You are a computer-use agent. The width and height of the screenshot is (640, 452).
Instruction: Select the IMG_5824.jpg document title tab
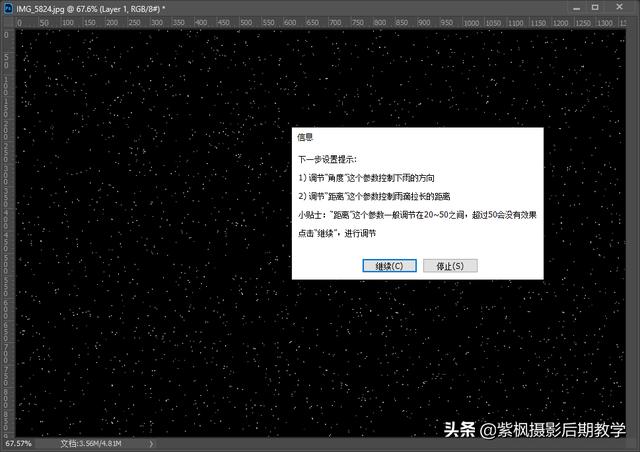tap(90, 7)
